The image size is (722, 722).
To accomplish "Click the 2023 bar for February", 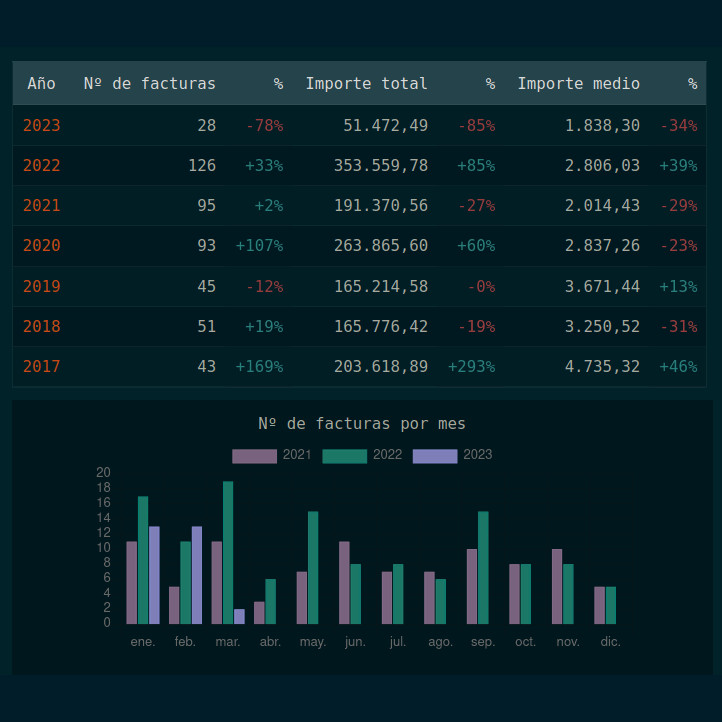I will tap(197, 574).
